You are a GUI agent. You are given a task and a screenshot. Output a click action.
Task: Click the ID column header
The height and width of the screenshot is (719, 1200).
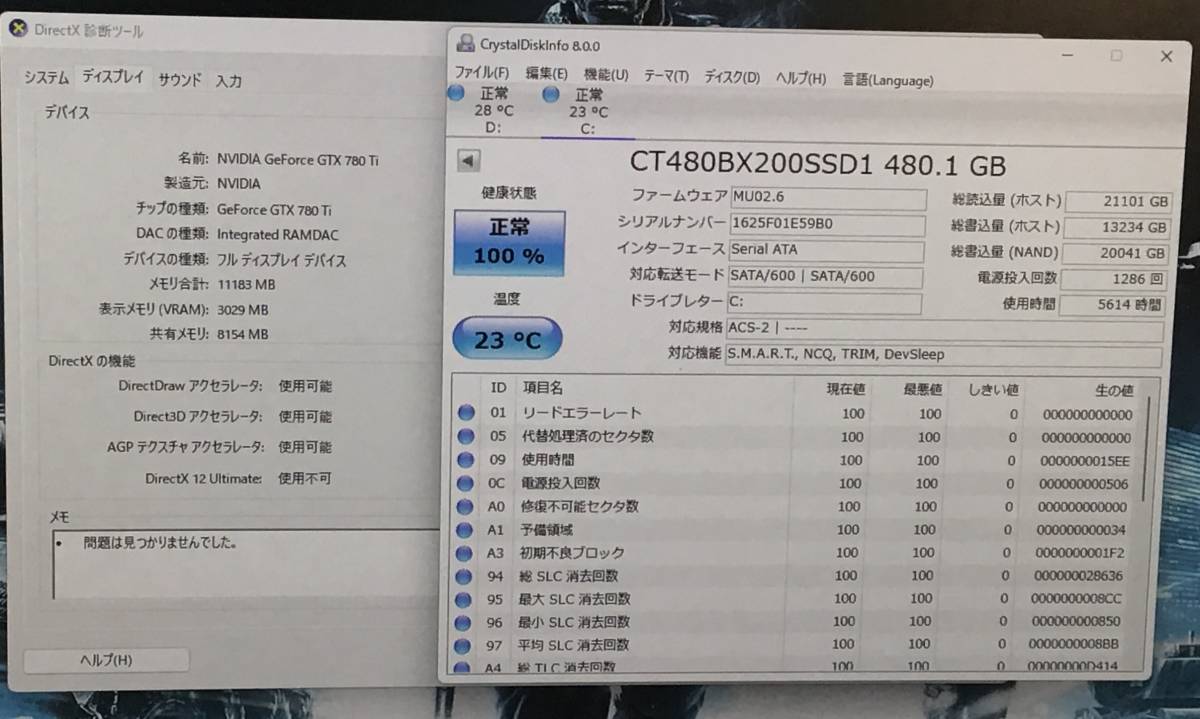point(498,388)
